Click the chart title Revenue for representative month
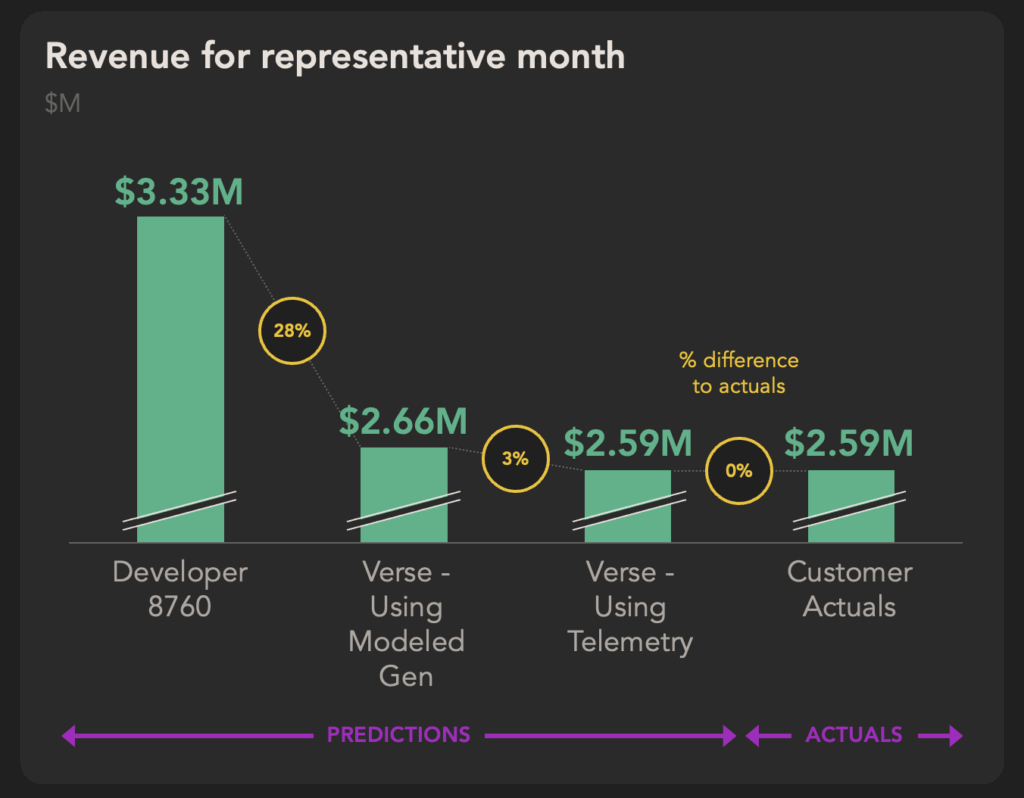The width and height of the screenshot is (1024, 798). (x=335, y=56)
